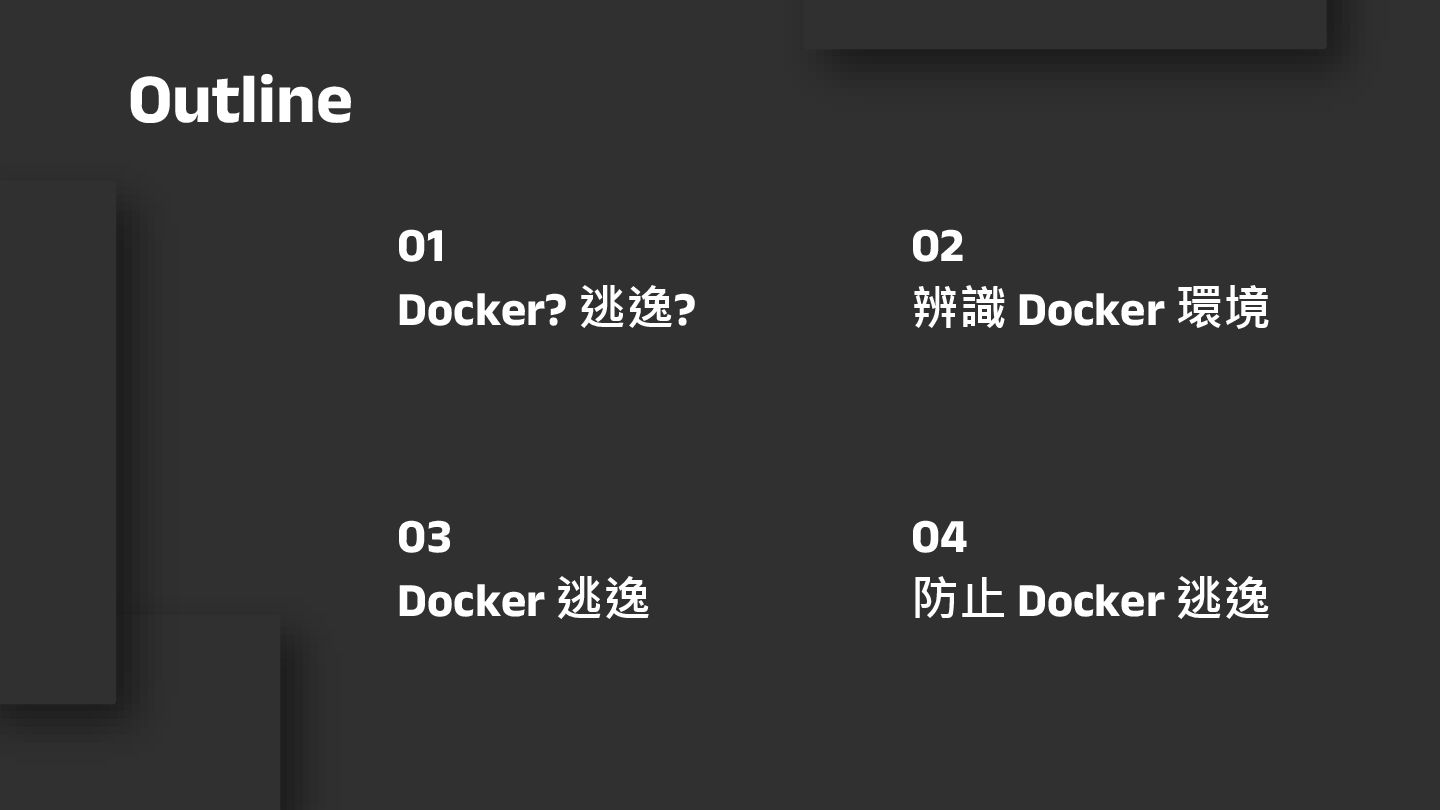1440x810 pixels.
Task: Click the word "Docker" in the 04 heading
Action: click(1090, 601)
